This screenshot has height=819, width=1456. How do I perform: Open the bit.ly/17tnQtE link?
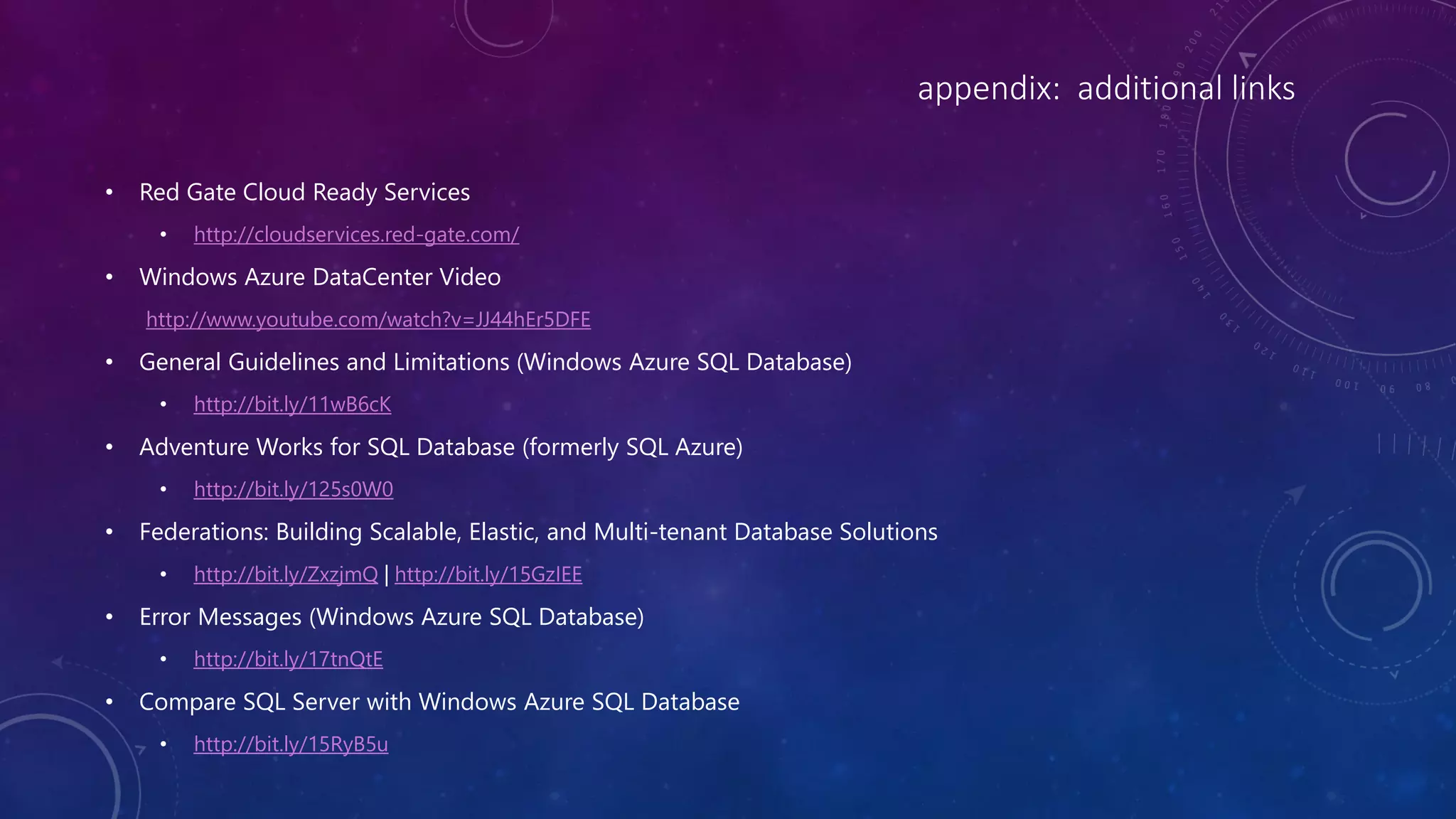[288, 659]
